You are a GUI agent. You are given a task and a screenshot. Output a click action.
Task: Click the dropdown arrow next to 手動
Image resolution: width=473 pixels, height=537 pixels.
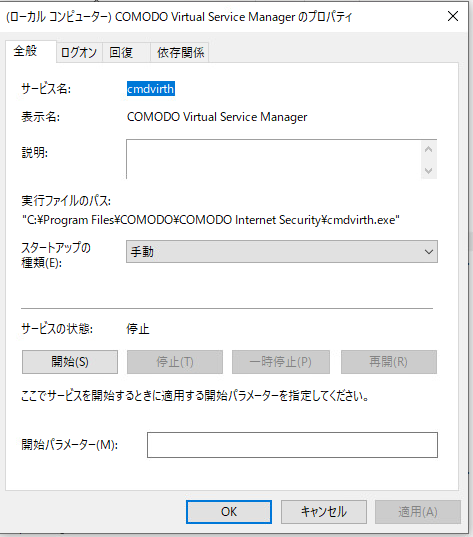(x=428, y=252)
